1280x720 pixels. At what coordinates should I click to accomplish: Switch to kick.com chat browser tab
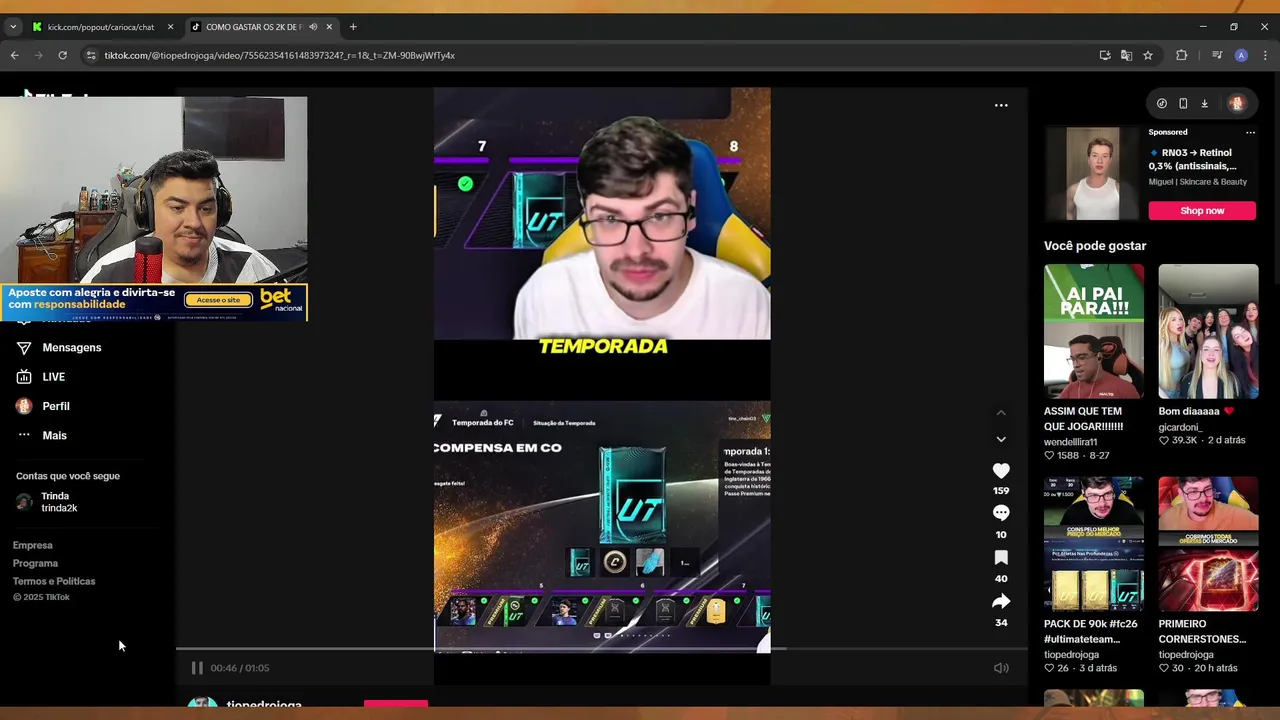point(100,27)
